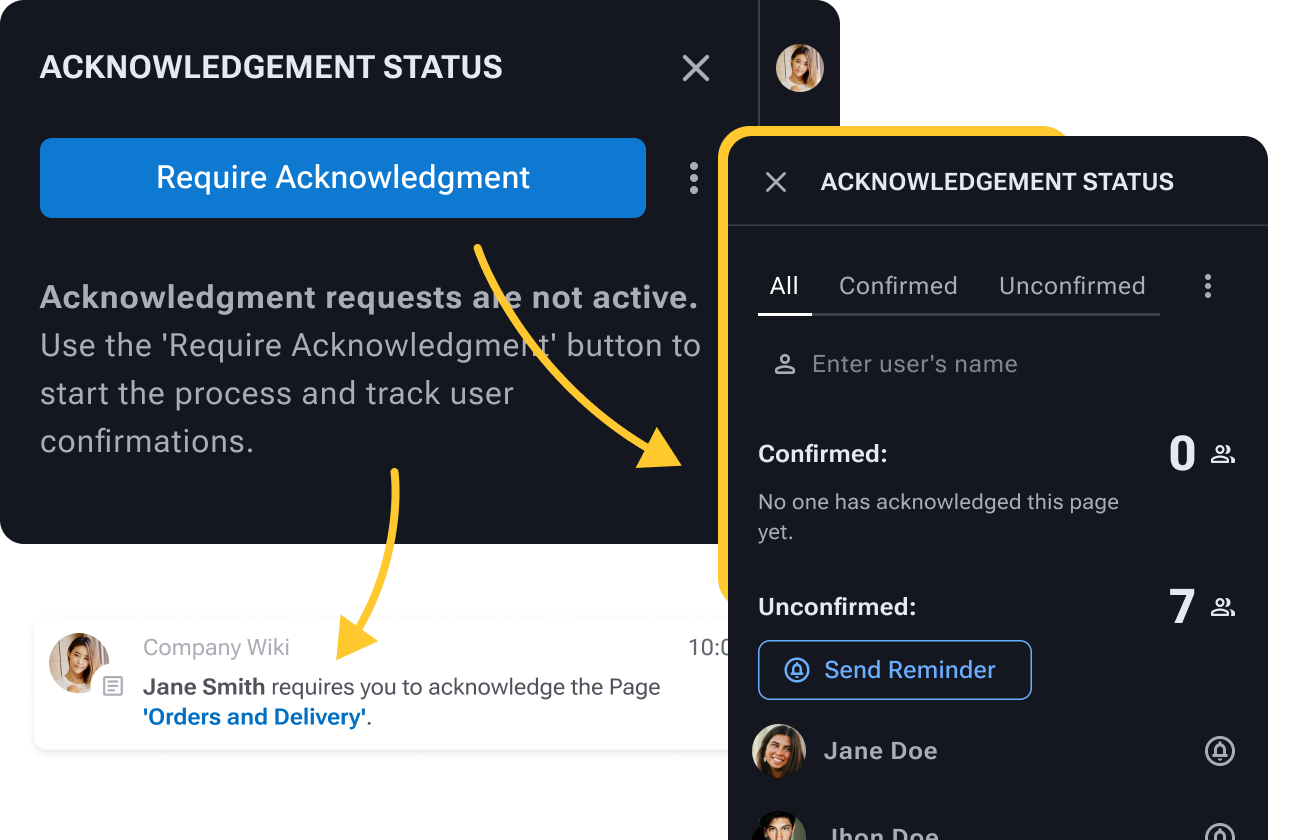Click the page document icon in notification
Image resolution: width=1293 pixels, height=840 pixels.
tap(114, 686)
